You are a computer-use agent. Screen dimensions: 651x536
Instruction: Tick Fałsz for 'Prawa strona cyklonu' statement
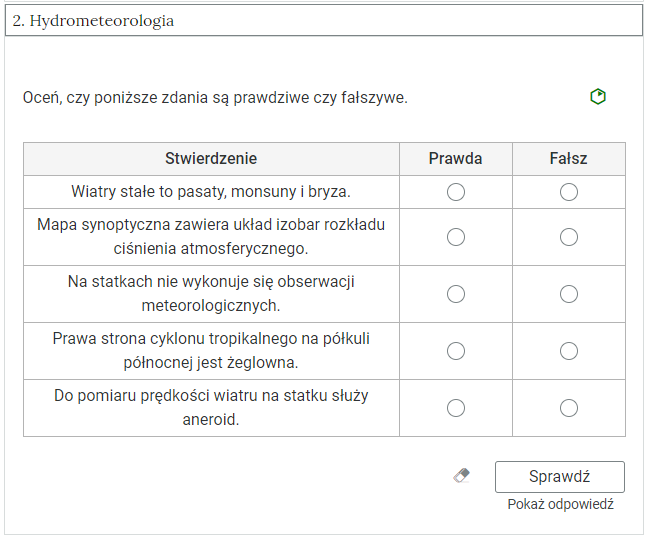pos(568,351)
